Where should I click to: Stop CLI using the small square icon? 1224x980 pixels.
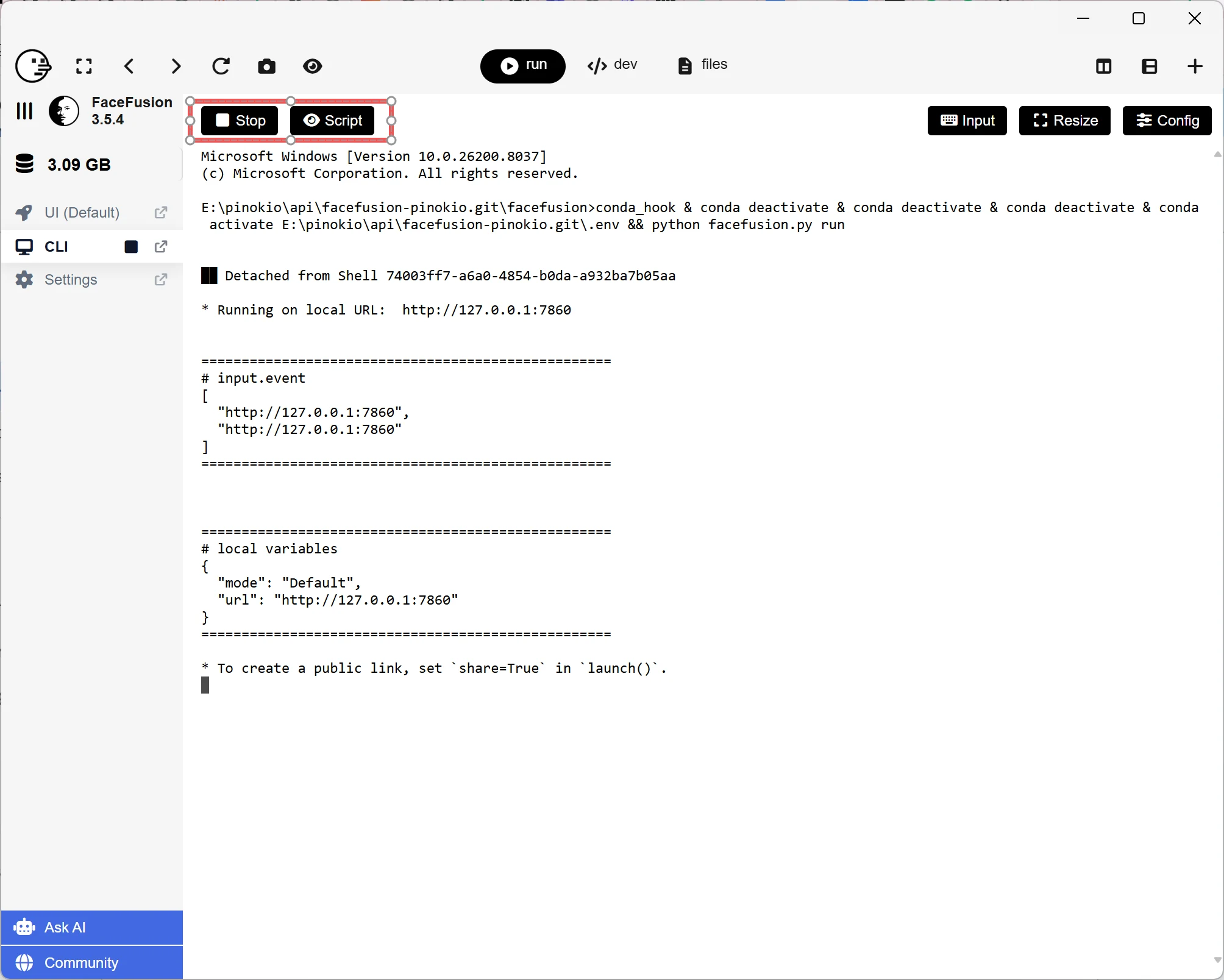click(x=131, y=247)
